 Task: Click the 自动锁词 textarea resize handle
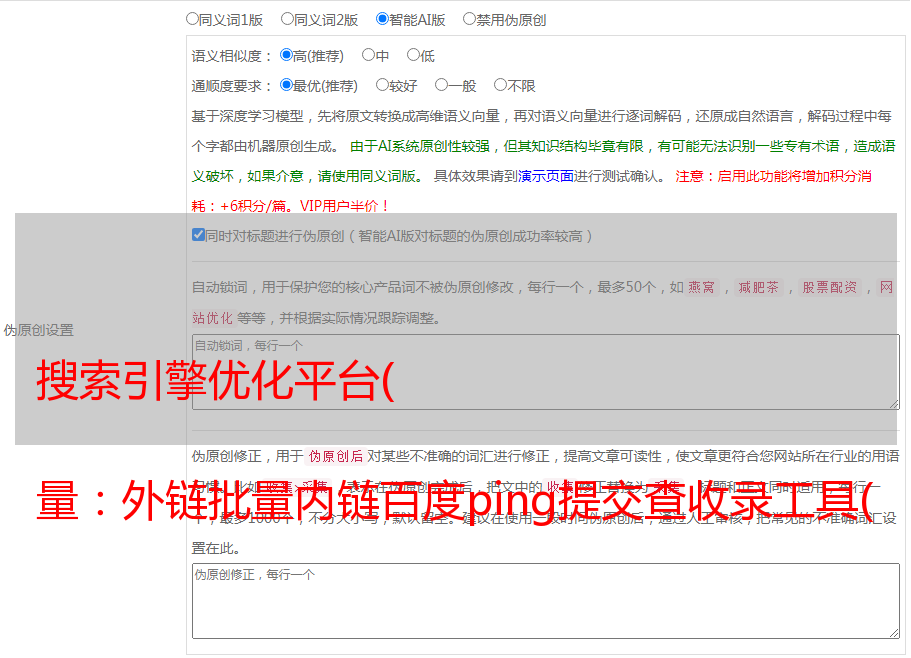pos(894,404)
